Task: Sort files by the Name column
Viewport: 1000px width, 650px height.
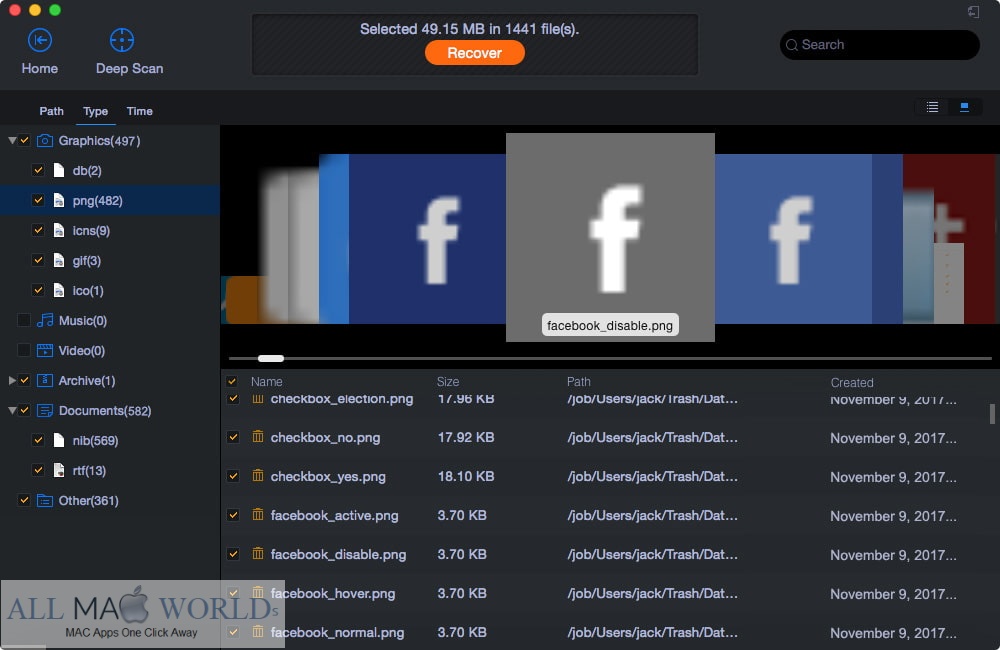Action: (267, 381)
